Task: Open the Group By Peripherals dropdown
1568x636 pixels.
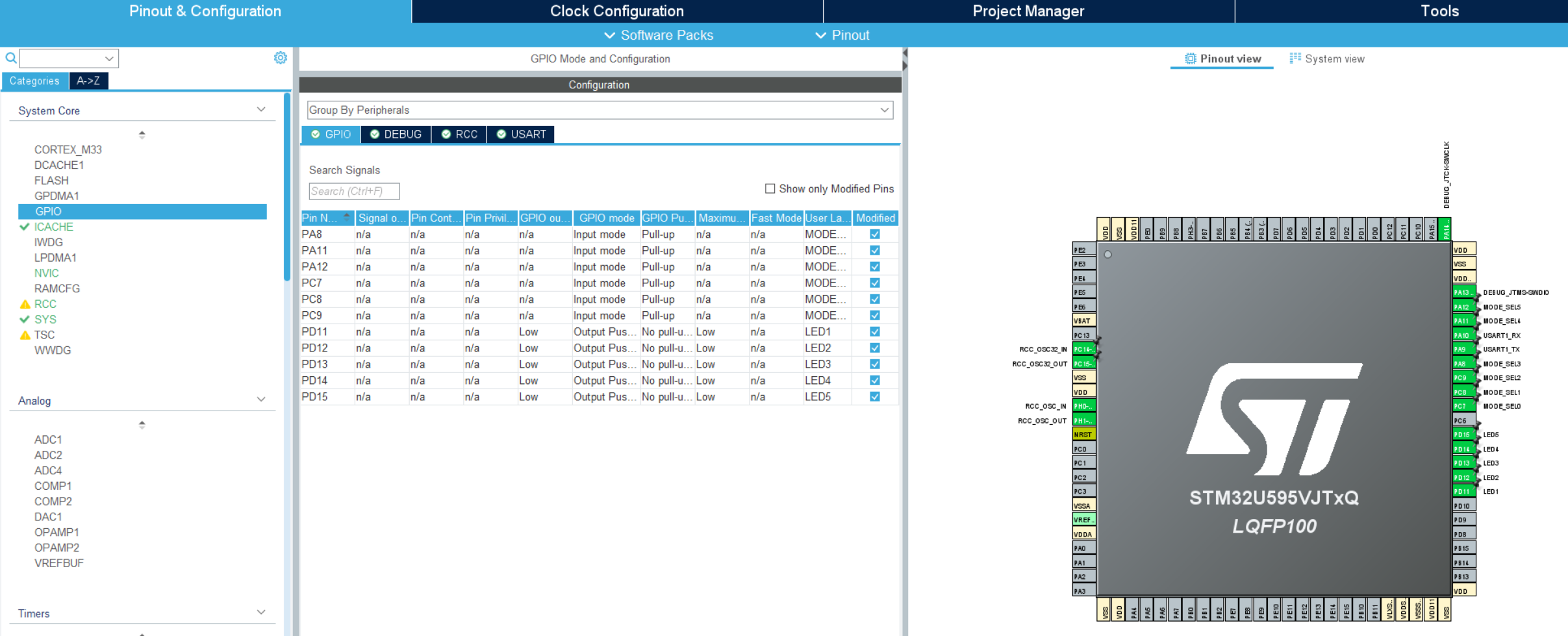Action: 600,110
